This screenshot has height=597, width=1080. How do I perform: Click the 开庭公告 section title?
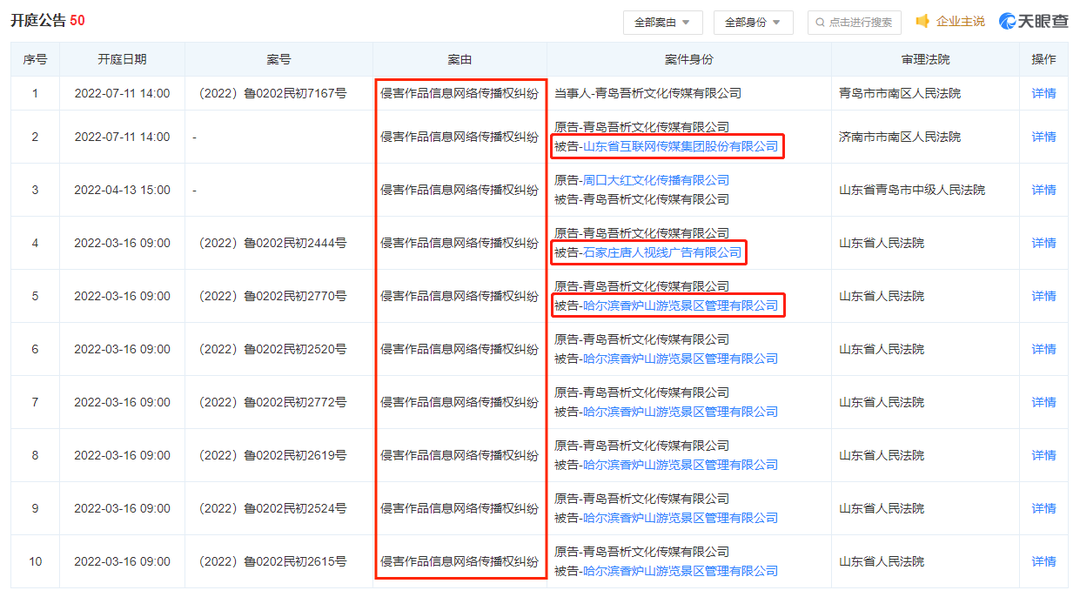39,21
